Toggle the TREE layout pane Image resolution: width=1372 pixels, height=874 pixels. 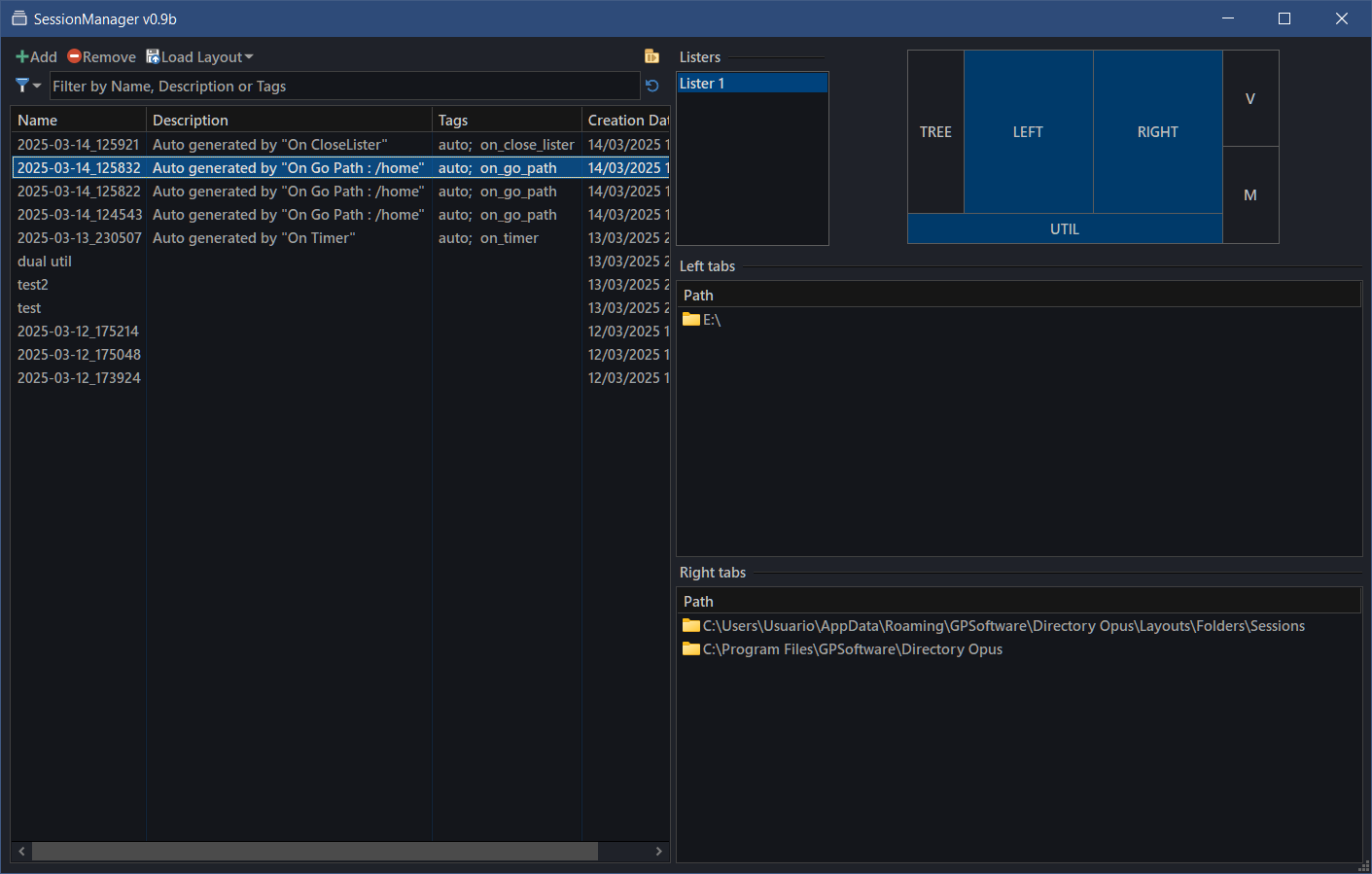point(935,131)
